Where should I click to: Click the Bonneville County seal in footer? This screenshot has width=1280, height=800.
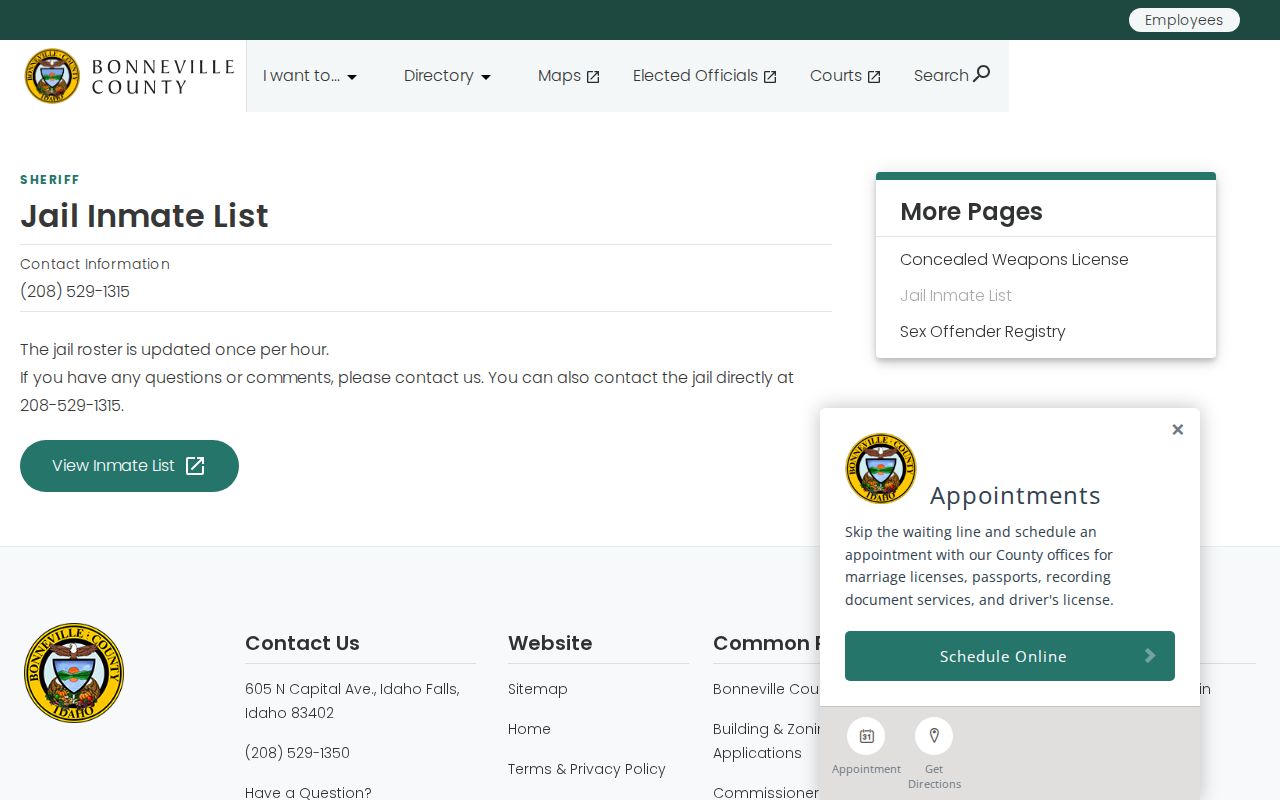click(x=74, y=673)
